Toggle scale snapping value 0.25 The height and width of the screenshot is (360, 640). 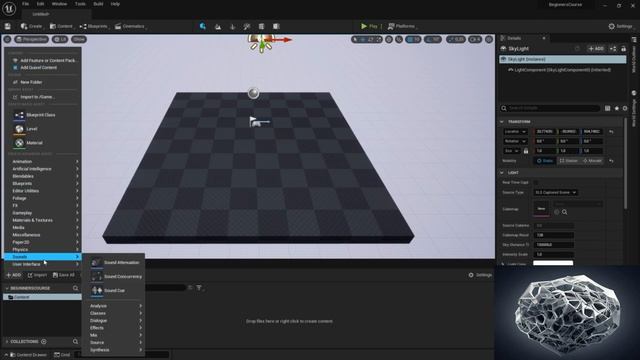456,39
